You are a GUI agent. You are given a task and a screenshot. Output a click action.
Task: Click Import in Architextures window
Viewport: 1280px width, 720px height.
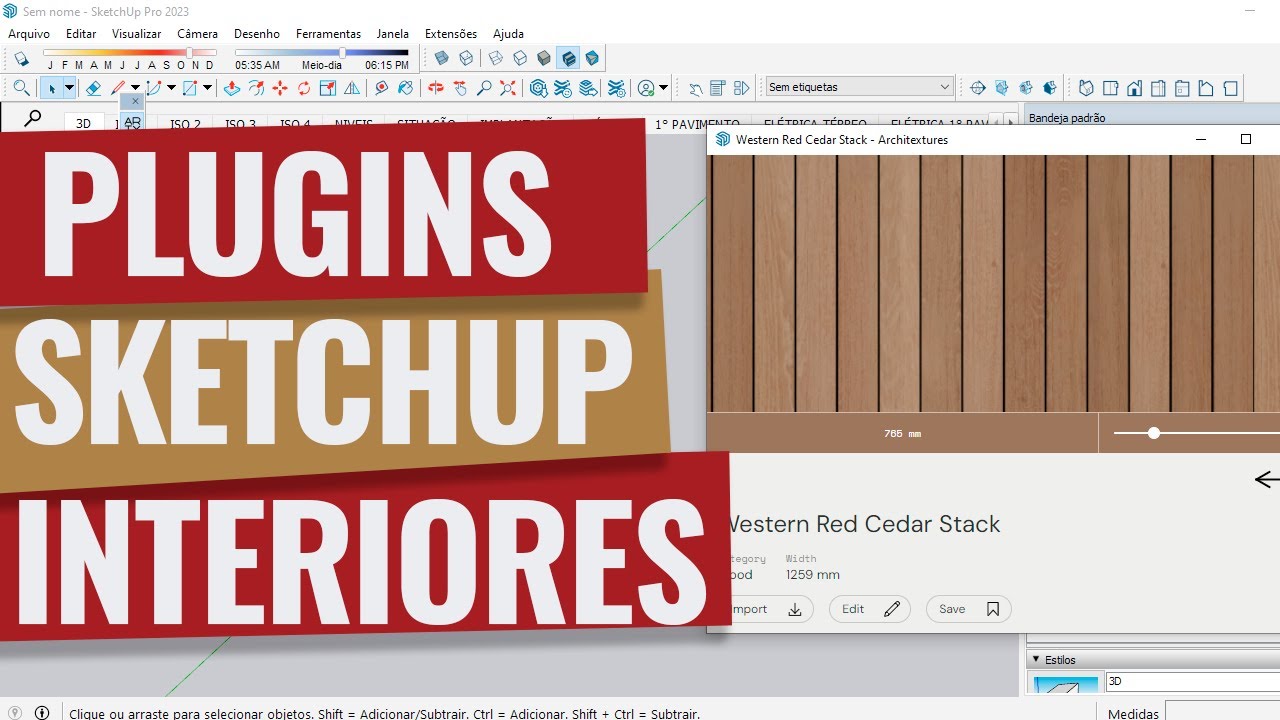[763, 609]
